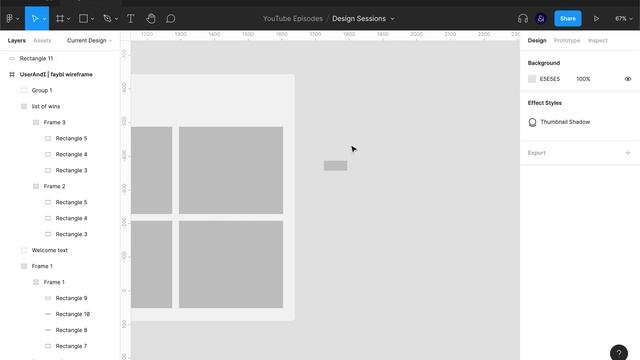Click the Rectangle 10 layer icon

[x=48, y=314]
